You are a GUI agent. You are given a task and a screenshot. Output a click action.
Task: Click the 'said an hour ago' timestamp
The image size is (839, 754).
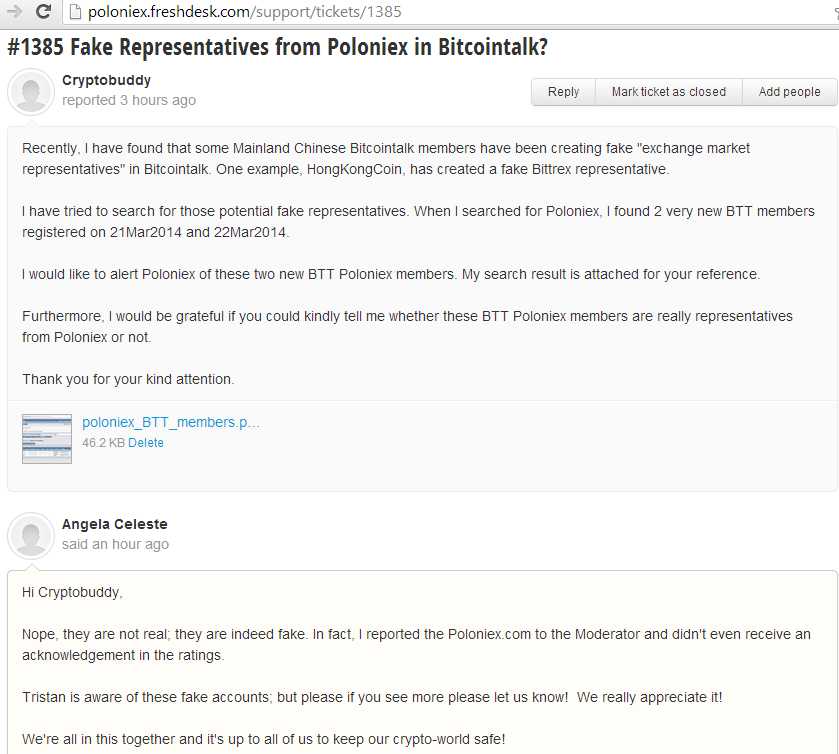[x=116, y=544]
